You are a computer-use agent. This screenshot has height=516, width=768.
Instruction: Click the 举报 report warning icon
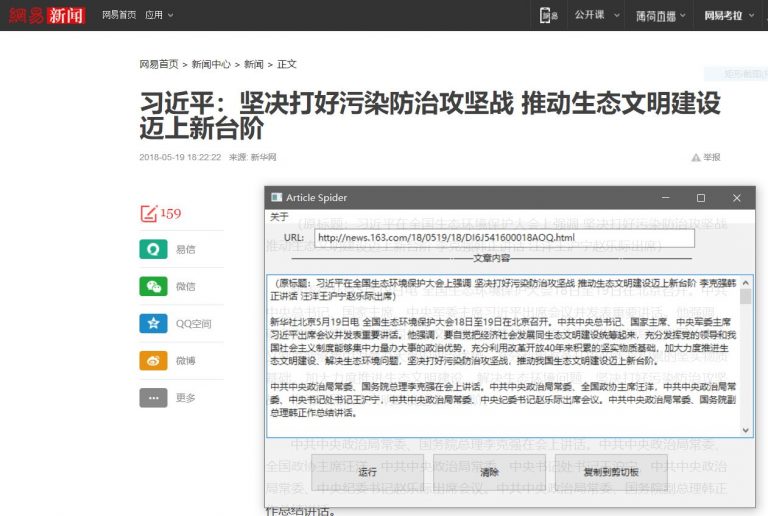coord(697,157)
